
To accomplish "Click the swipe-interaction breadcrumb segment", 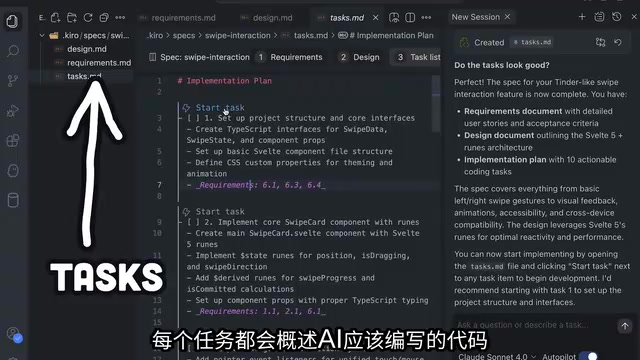I will [238, 36].
